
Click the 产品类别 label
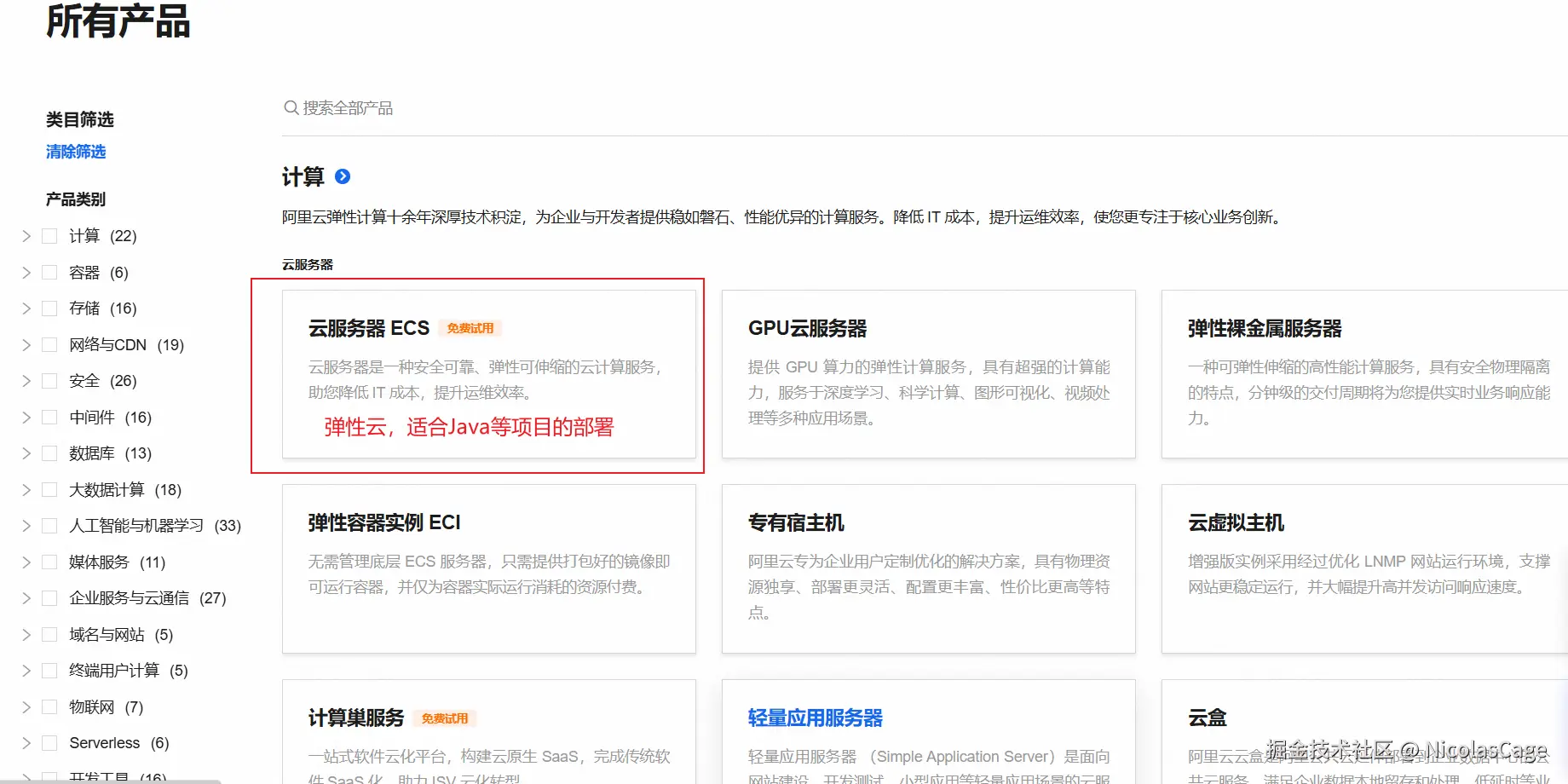pos(76,199)
